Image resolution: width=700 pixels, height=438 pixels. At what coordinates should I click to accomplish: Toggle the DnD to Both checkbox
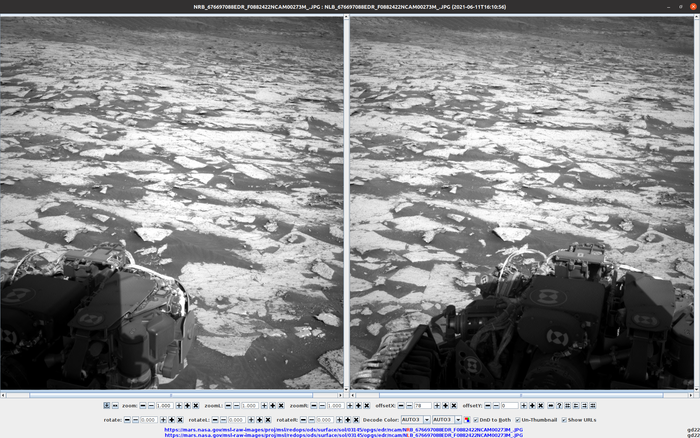476,419
